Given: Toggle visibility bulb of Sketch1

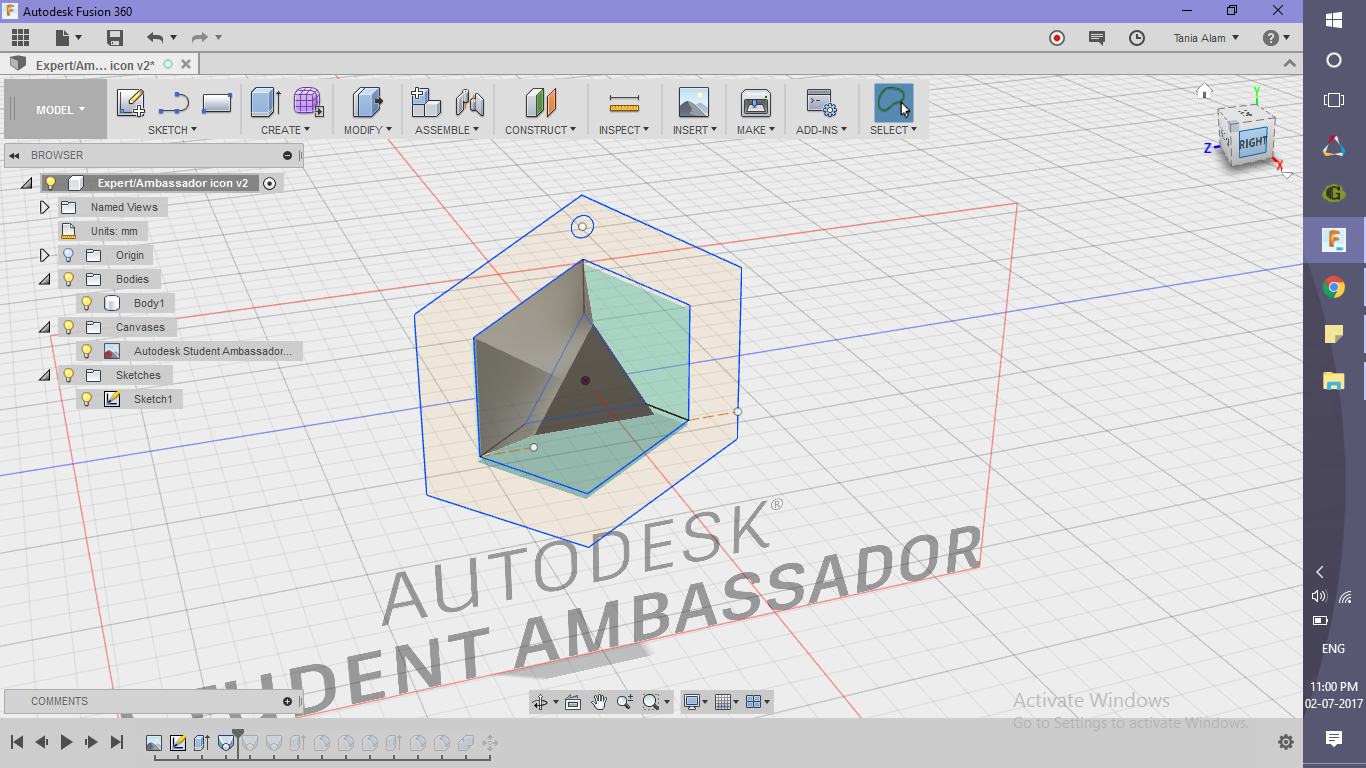Looking at the screenshot, I should point(87,399).
